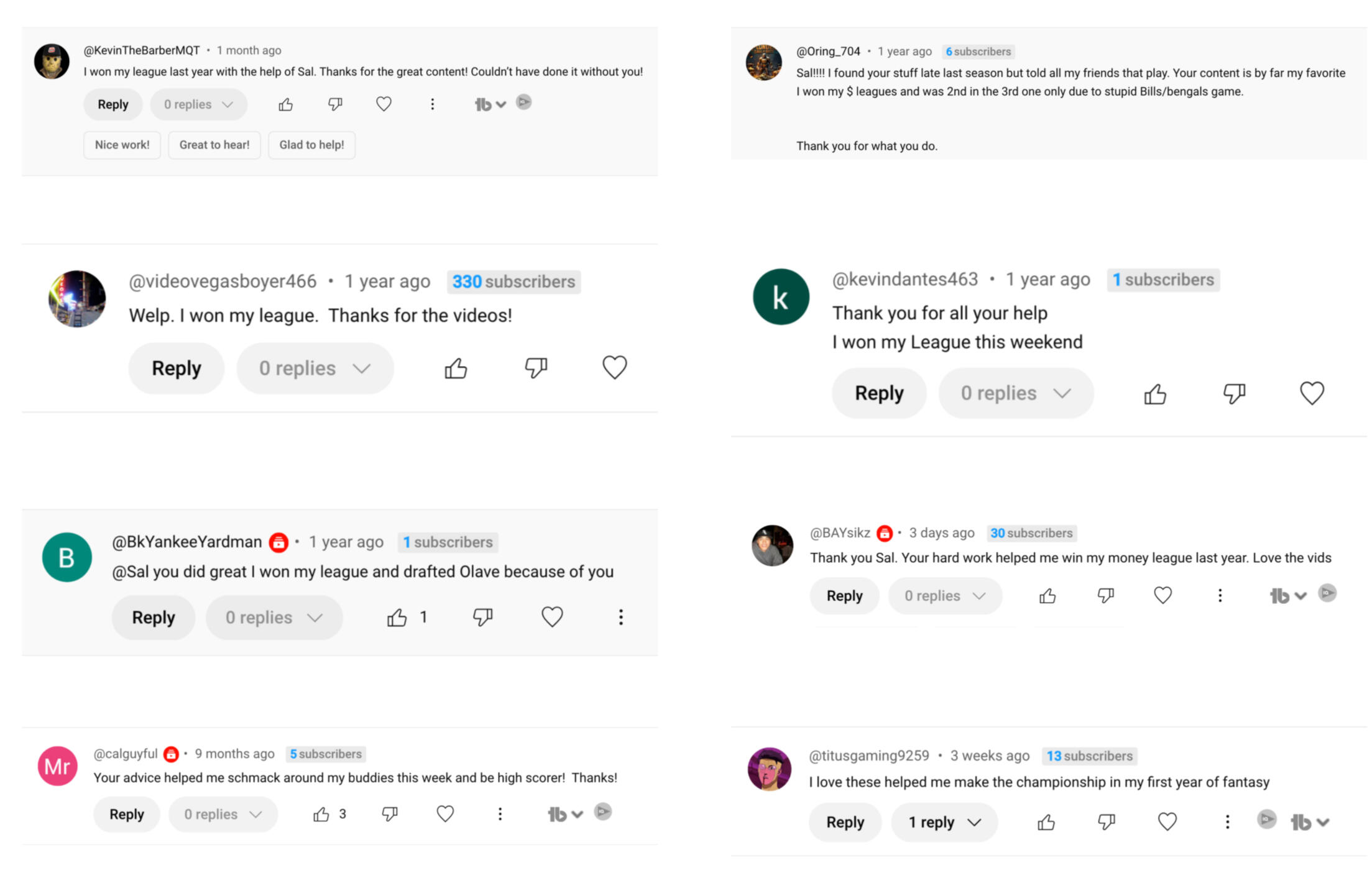Expand 0 replies under @videovegasboyer466 comment
The image size is (1372, 886).
[x=315, y=368]
